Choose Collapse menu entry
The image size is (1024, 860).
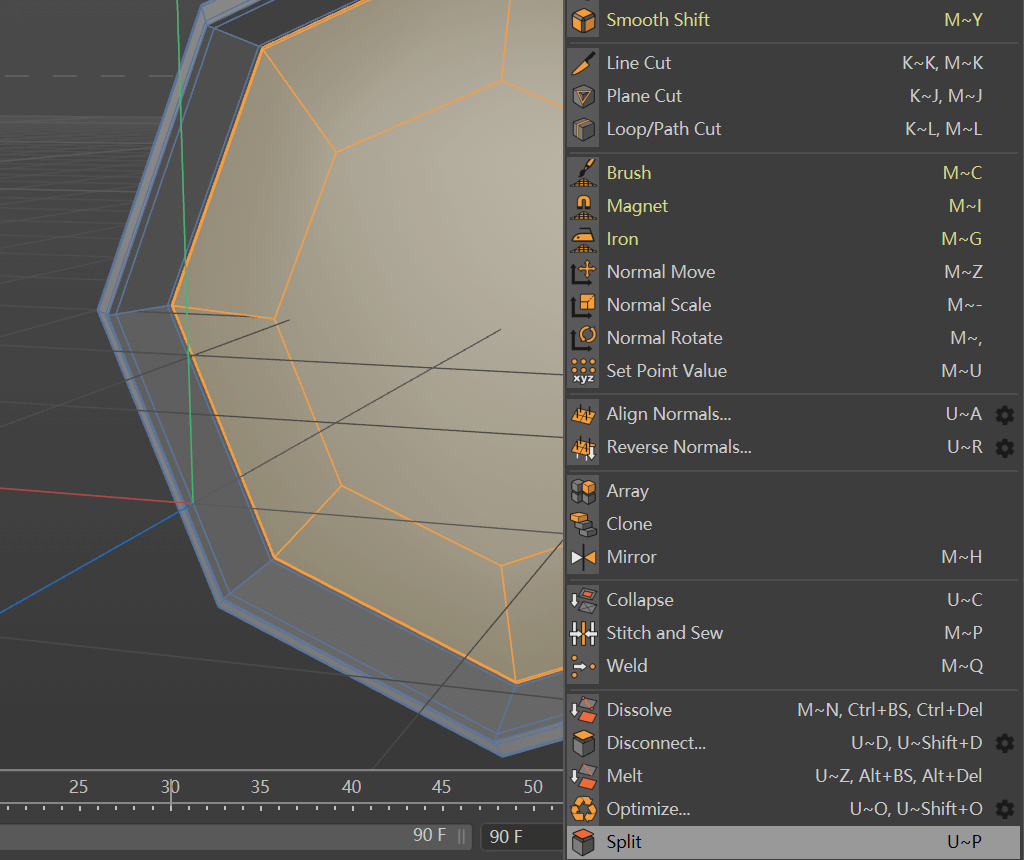793,600
